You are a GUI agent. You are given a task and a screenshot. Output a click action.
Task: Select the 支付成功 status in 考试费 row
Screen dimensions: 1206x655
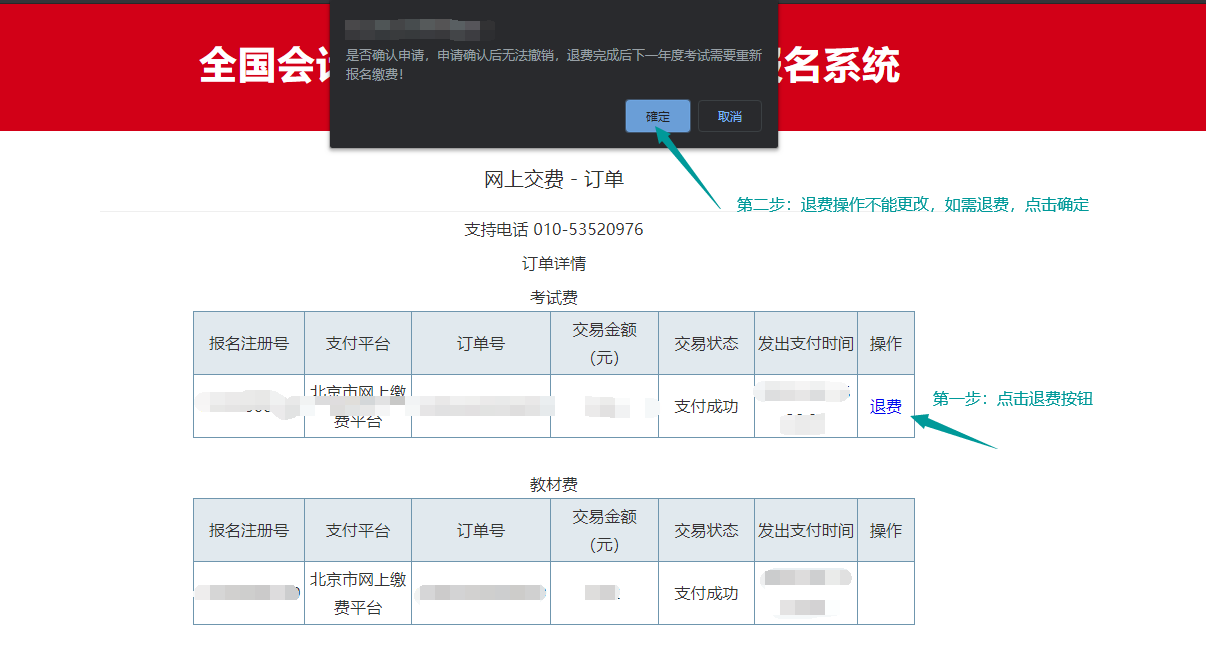[706, 406]
